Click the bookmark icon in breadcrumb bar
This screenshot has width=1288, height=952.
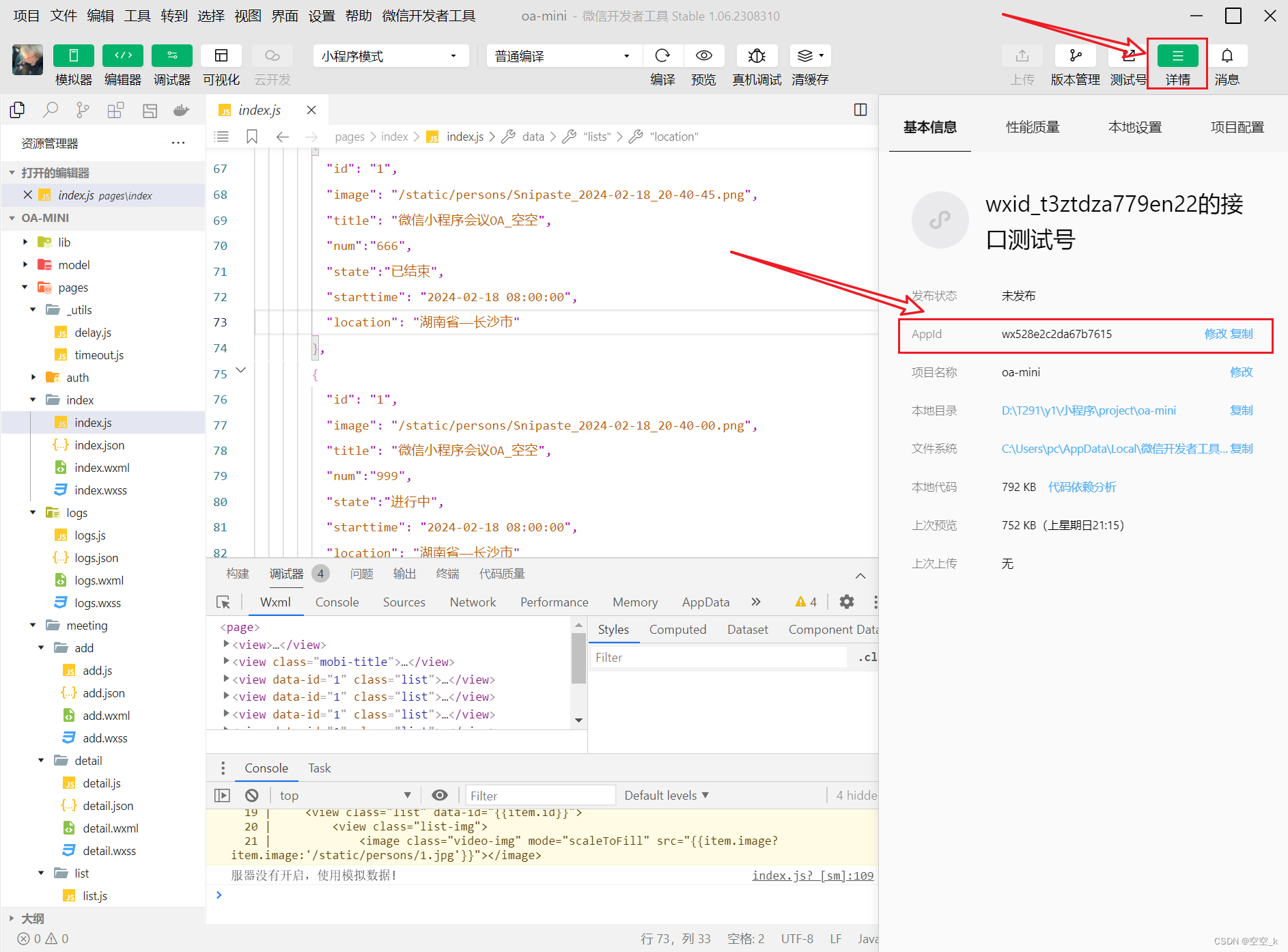coord(252,137)
